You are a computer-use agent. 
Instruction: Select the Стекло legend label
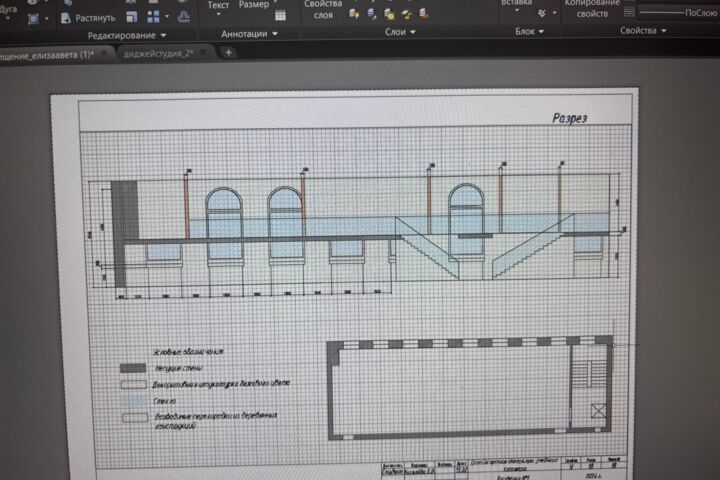tap(164, 401)
